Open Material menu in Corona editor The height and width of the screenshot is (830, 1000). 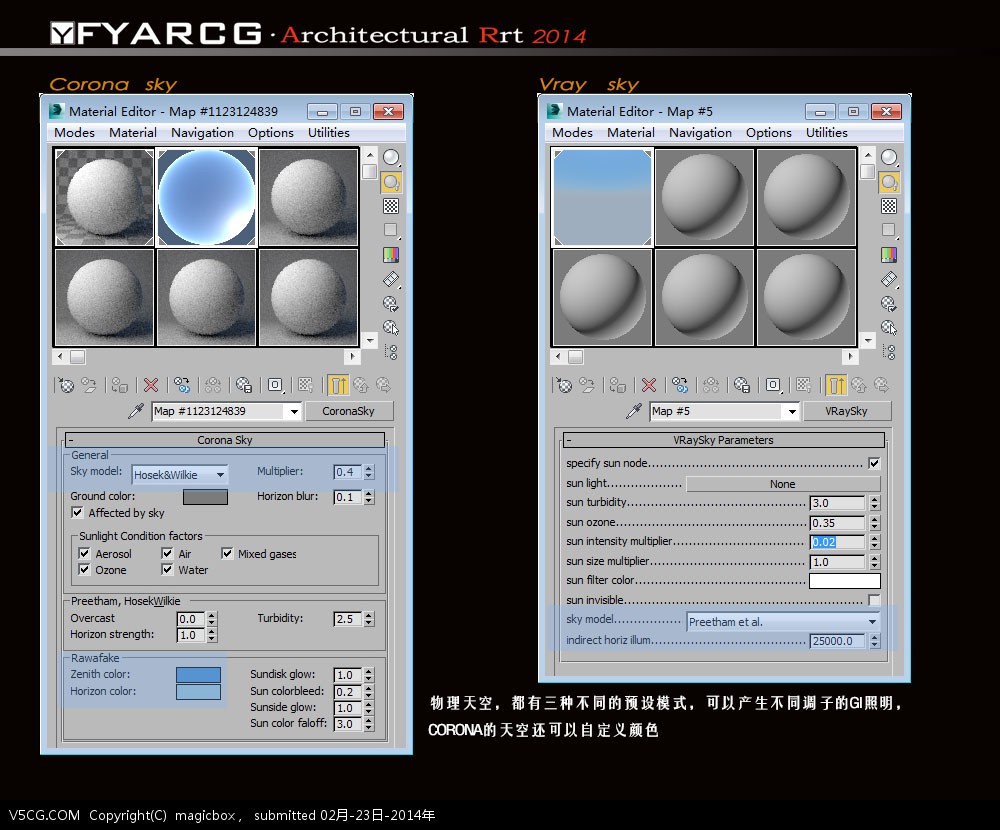[x=133, y=132]
